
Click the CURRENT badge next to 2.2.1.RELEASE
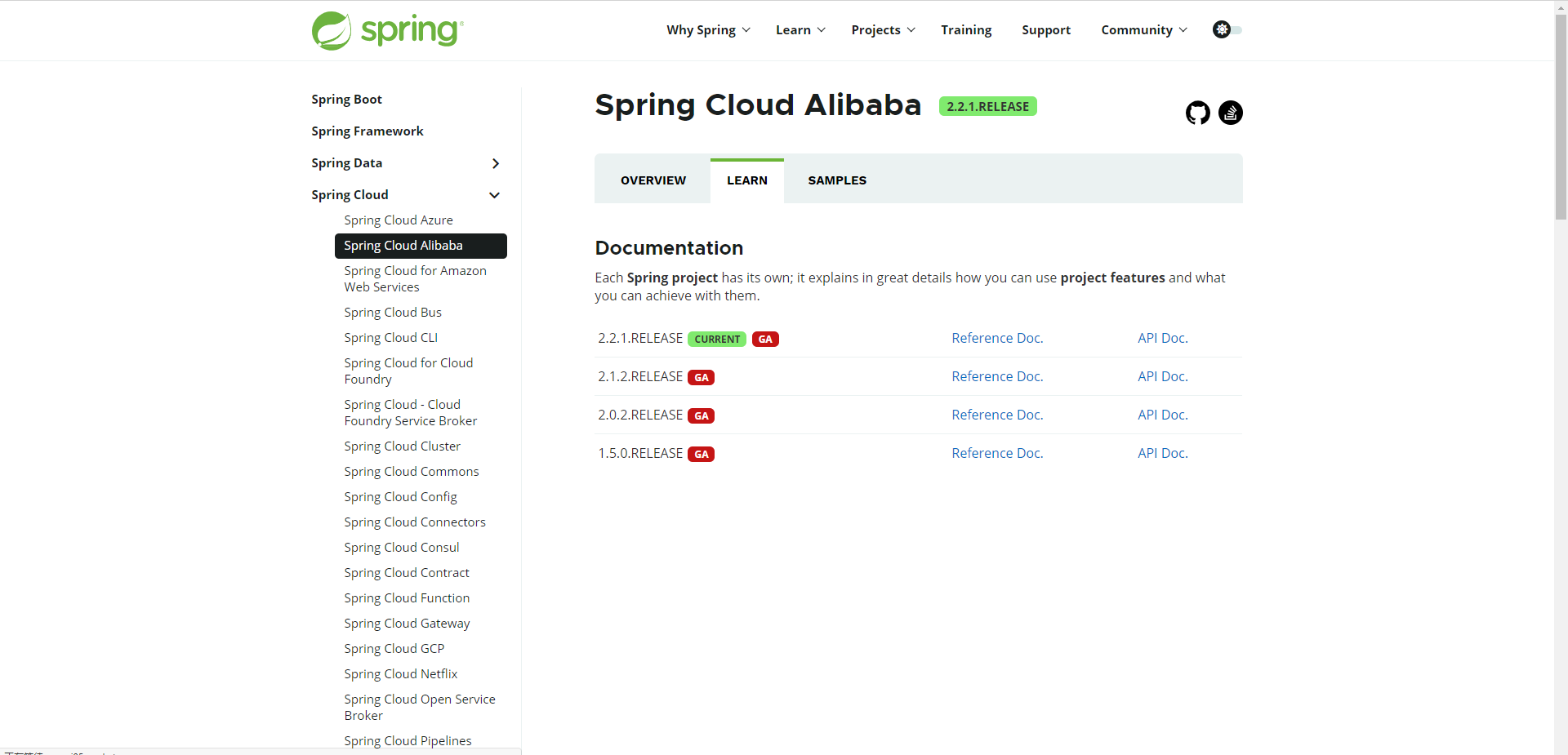[716, 339]
